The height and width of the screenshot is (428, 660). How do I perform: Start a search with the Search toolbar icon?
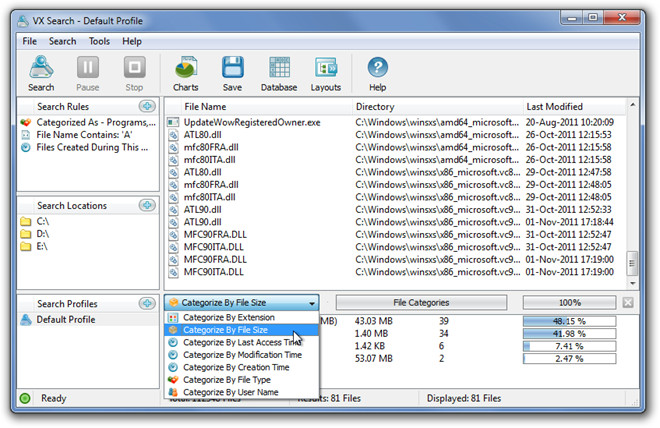tap(41, 73)
